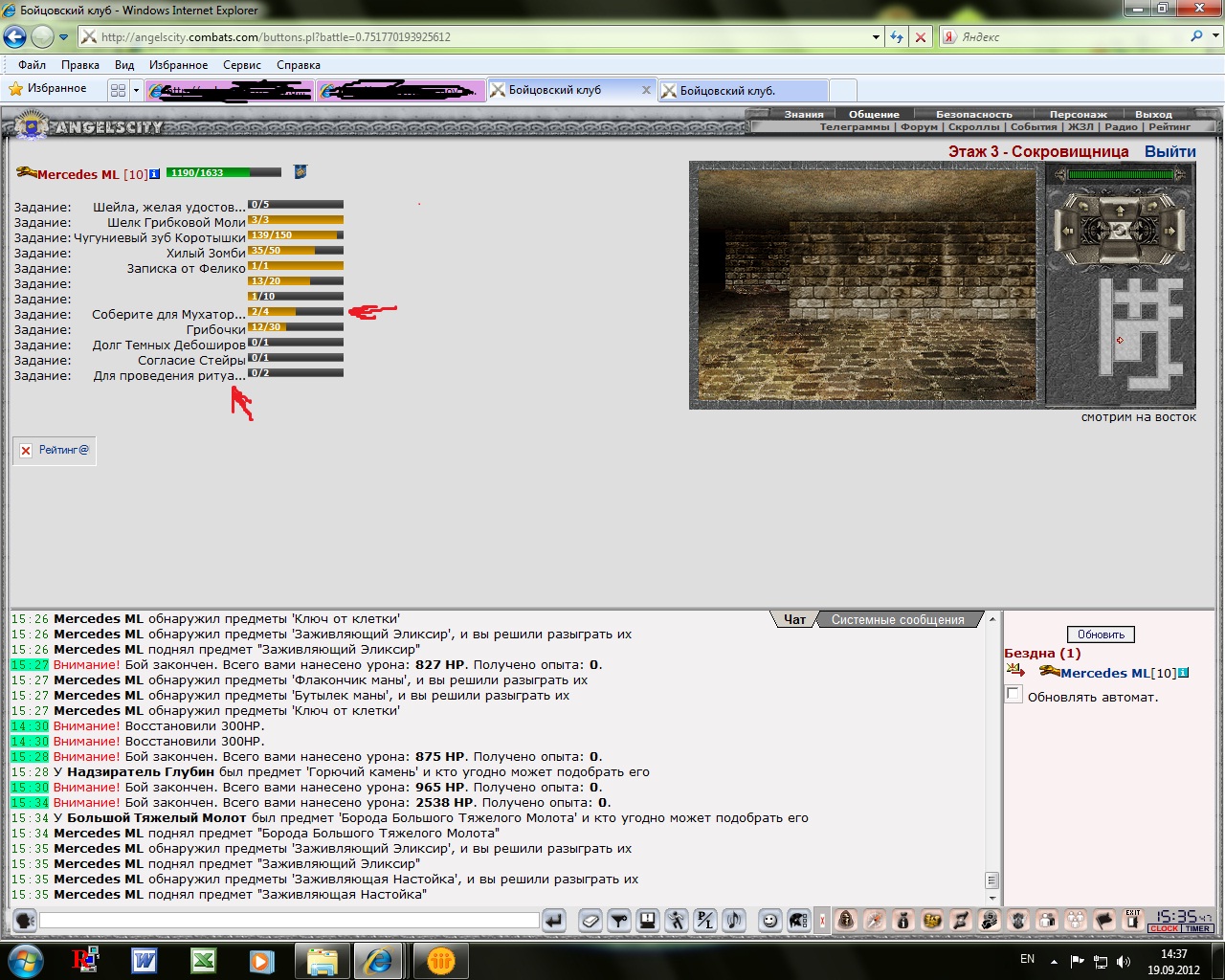Image resolution: width=1225 pixels, height=980 pixels.
Task: Open the Правка menu
Action: coord(80,65)
